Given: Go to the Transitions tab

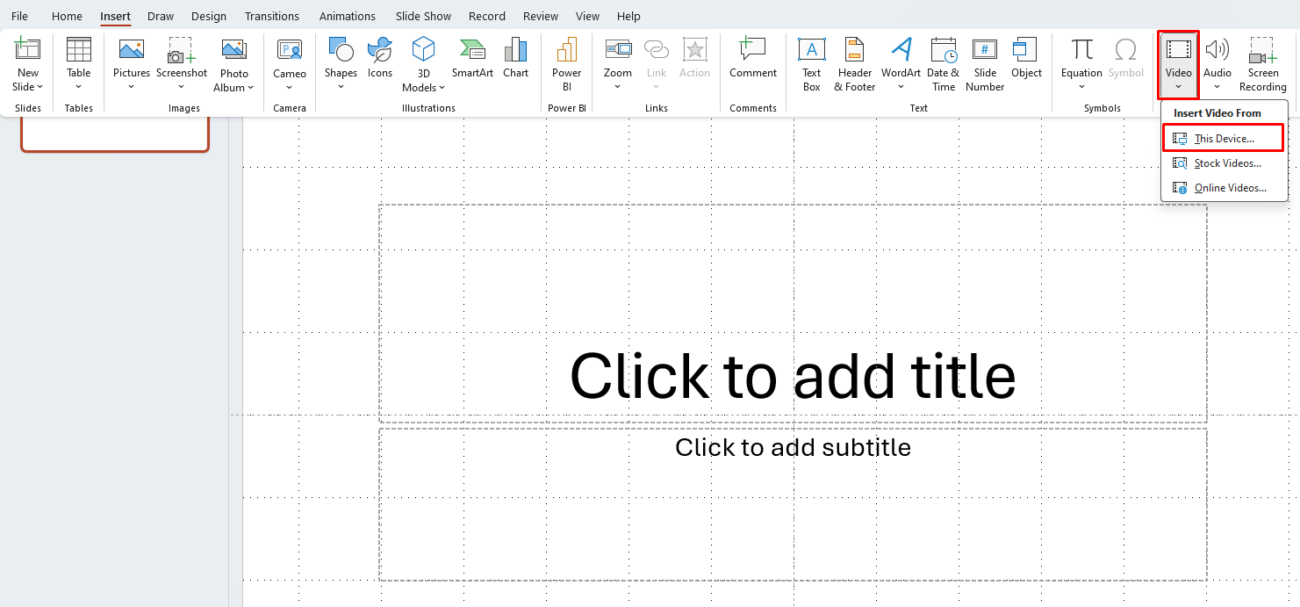Looking at the screenshot, I should [x=272, y=16].
